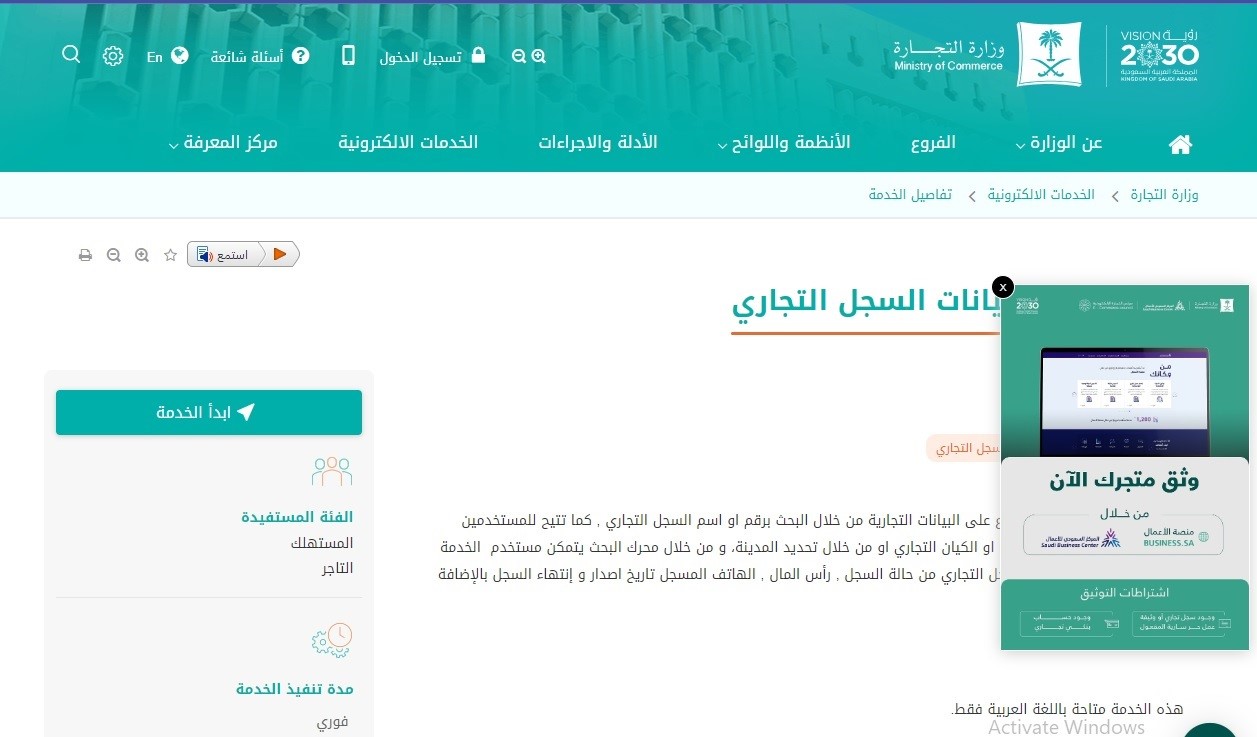Select the المستهلك beneficiary text
Image resolution: width=1257 pixels, height=737 pixels.
[x=322, y=543]
